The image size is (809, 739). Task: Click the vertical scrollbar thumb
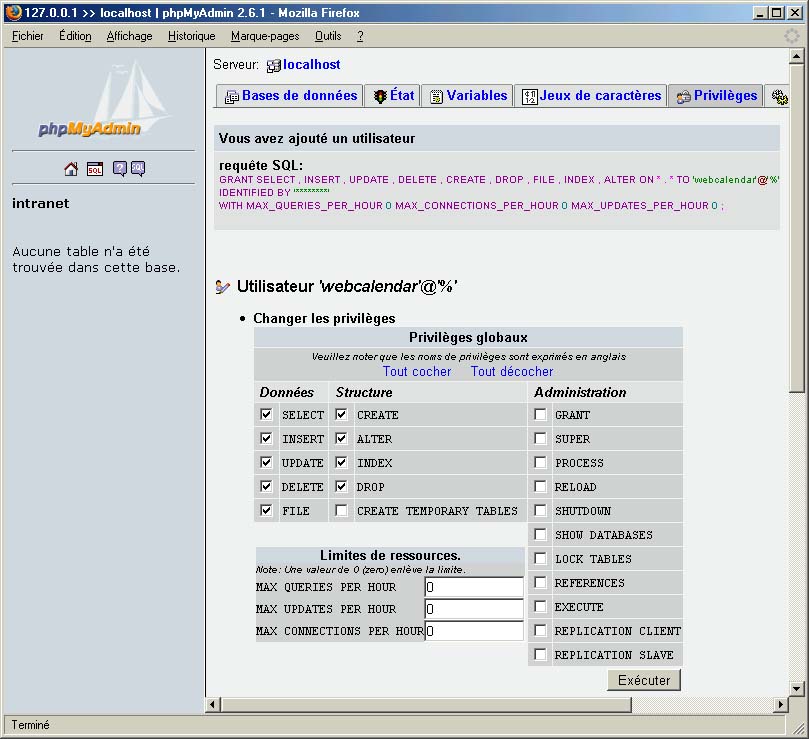[796, 228]
